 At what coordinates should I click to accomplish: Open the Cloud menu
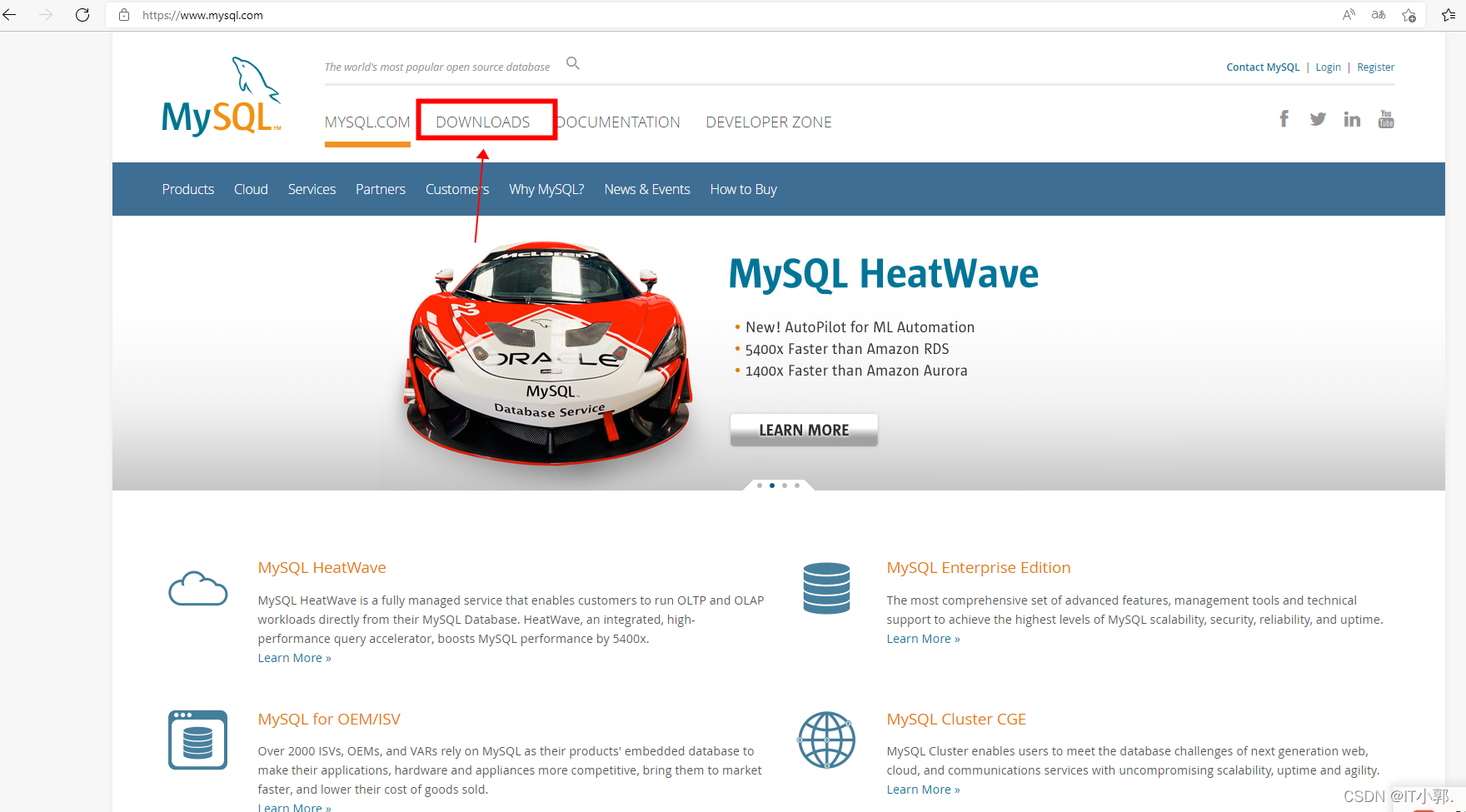[x=251, y=189]
